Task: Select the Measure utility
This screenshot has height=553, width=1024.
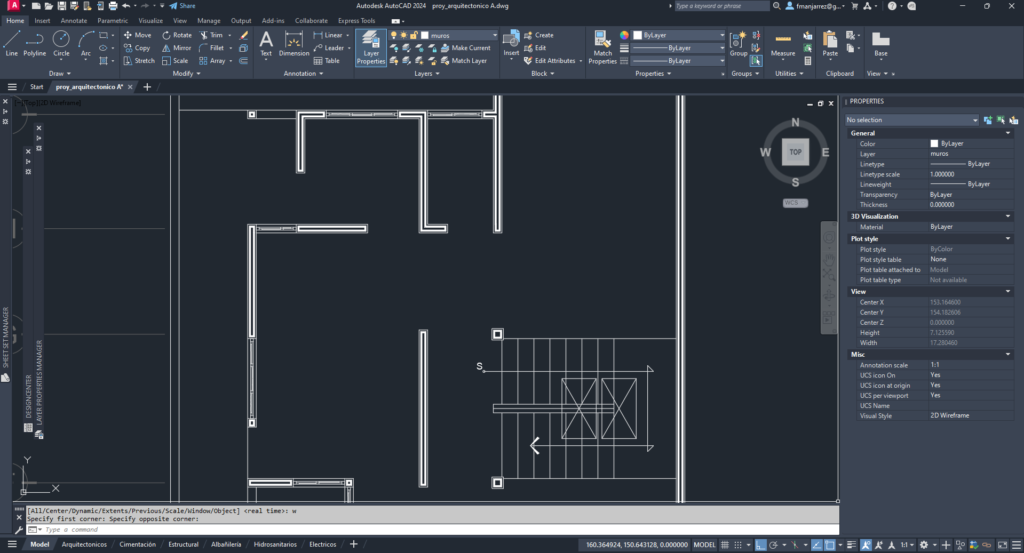Action: (783, 44)
